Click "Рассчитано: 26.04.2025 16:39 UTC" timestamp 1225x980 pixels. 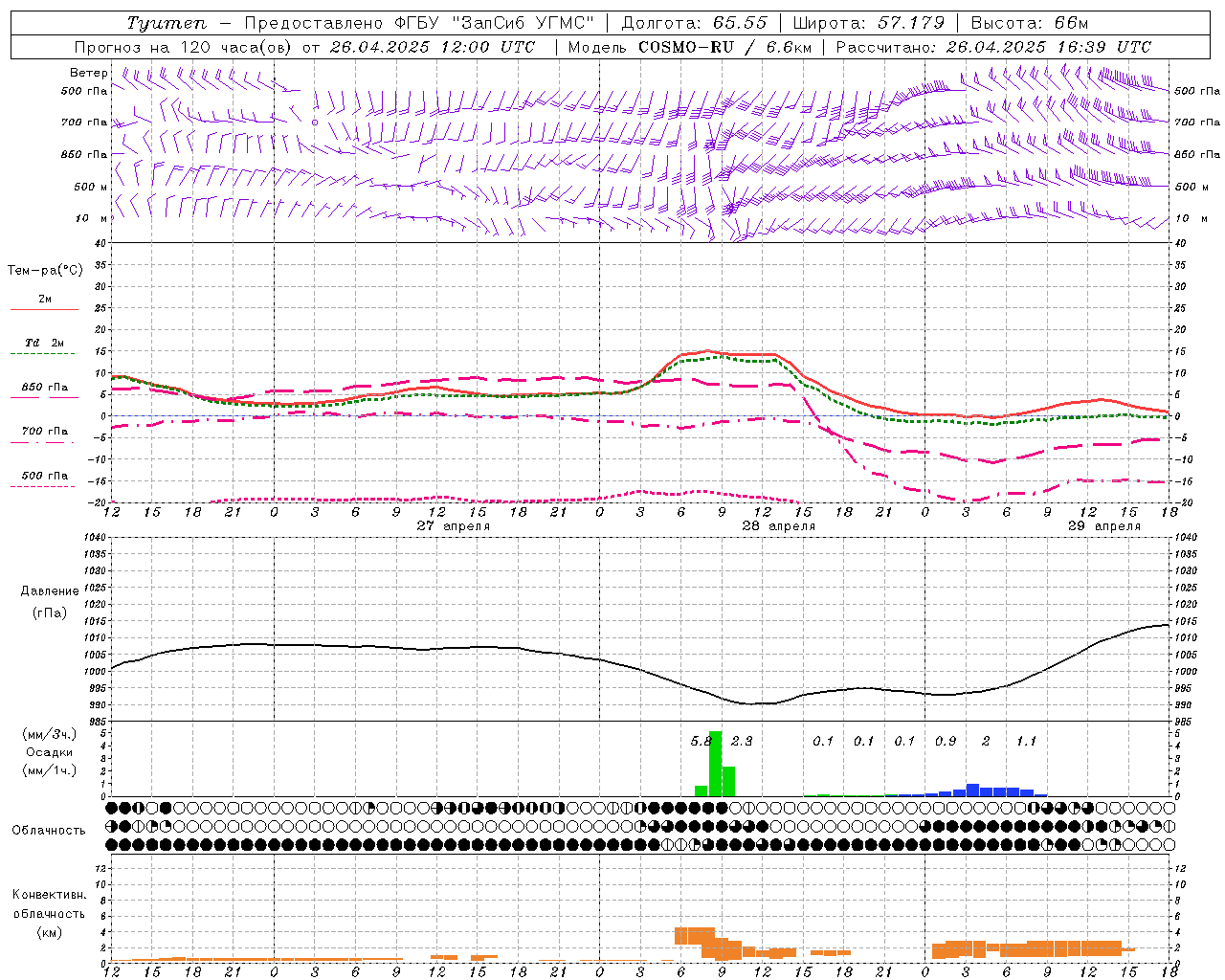point(993,47)
